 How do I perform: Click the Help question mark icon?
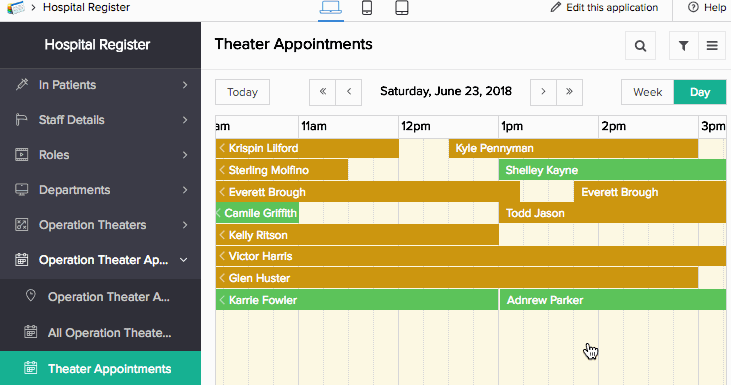(x=693, y=7)
